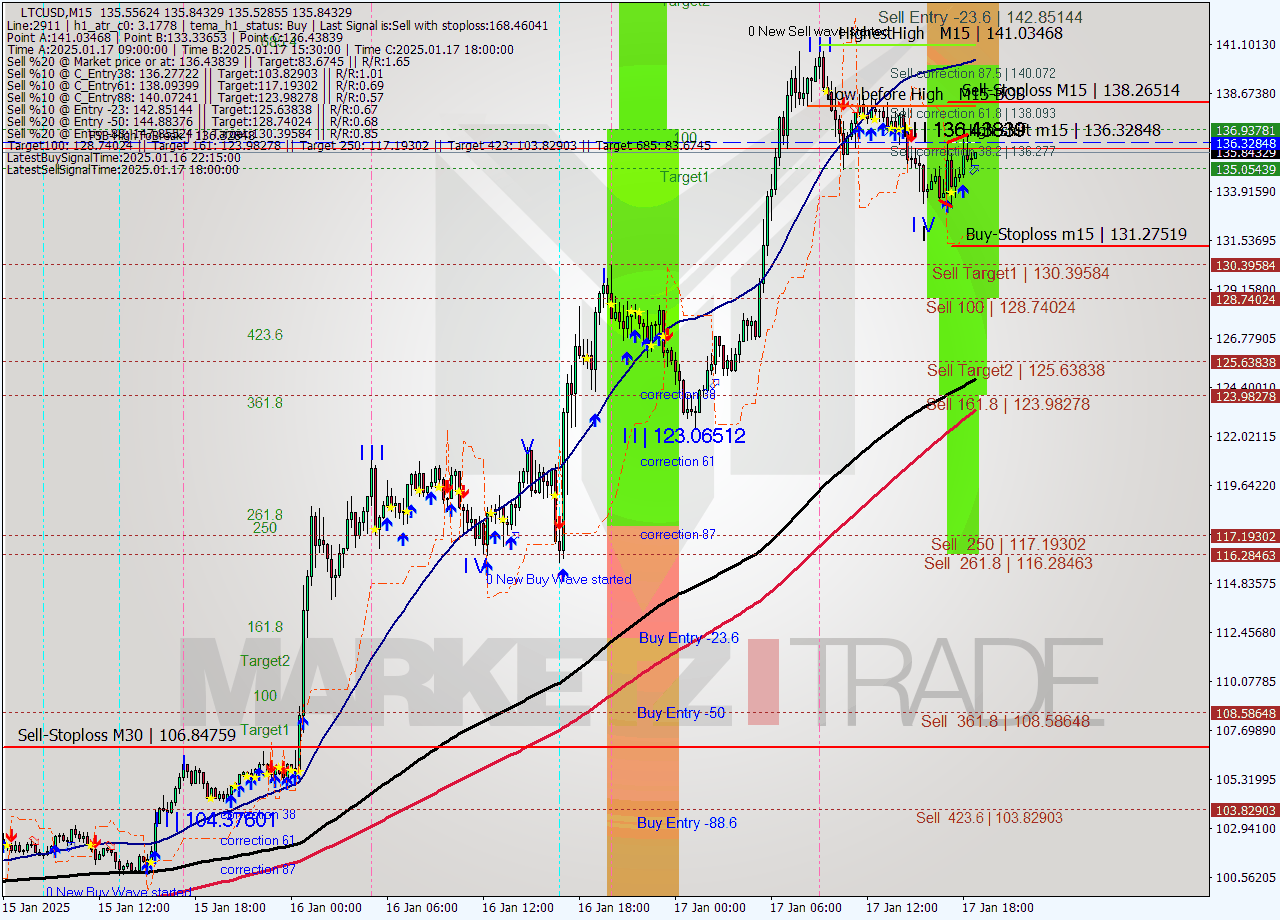Select the blue correction 61 label near 123.06512
This screenshot has height=920, width=1280.
tap(677, 461)
